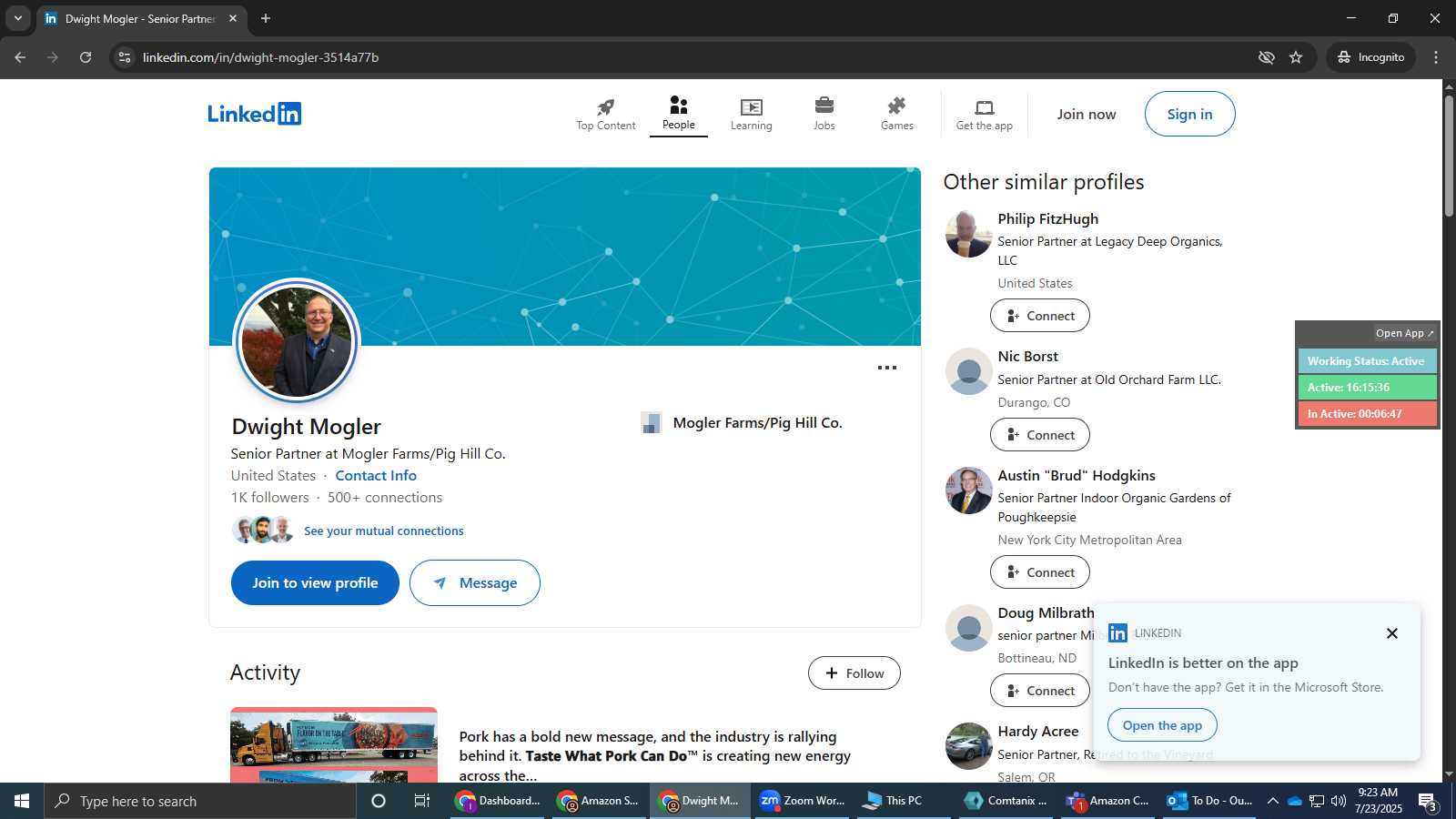Open the tab search dropdown arrow
This screenshot has width=1456, height=819.
tap(17, 18)
